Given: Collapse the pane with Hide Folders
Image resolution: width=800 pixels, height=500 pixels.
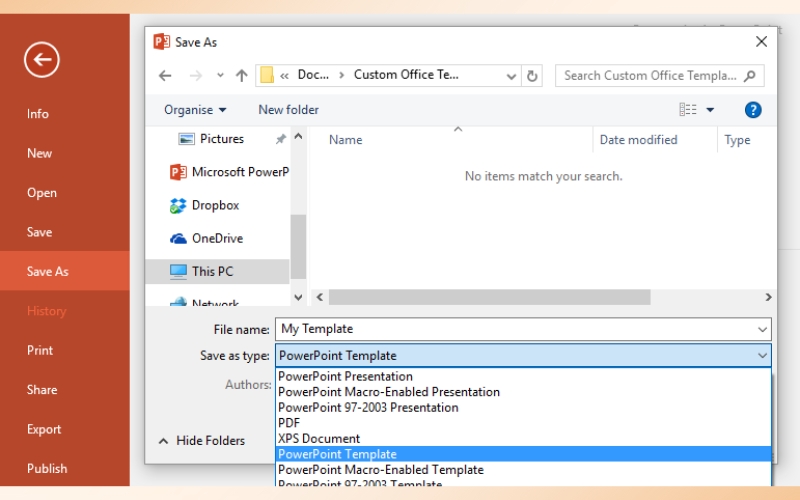Looking at the screenshot, I should coord(202,441).
